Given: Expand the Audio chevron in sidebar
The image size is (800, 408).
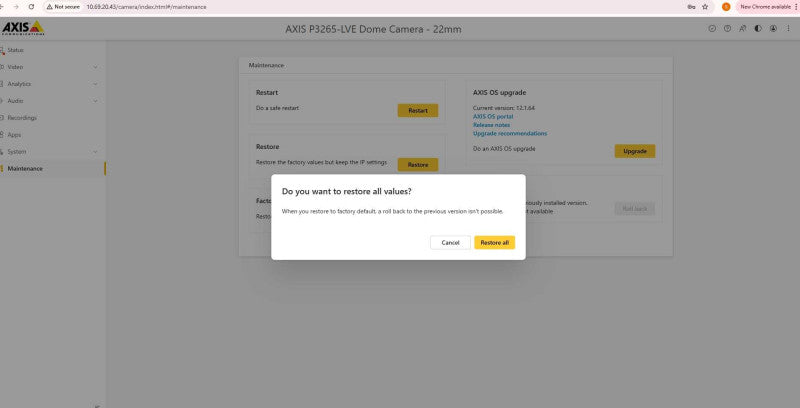Looking at the screenshot, I should pos(95,101).
